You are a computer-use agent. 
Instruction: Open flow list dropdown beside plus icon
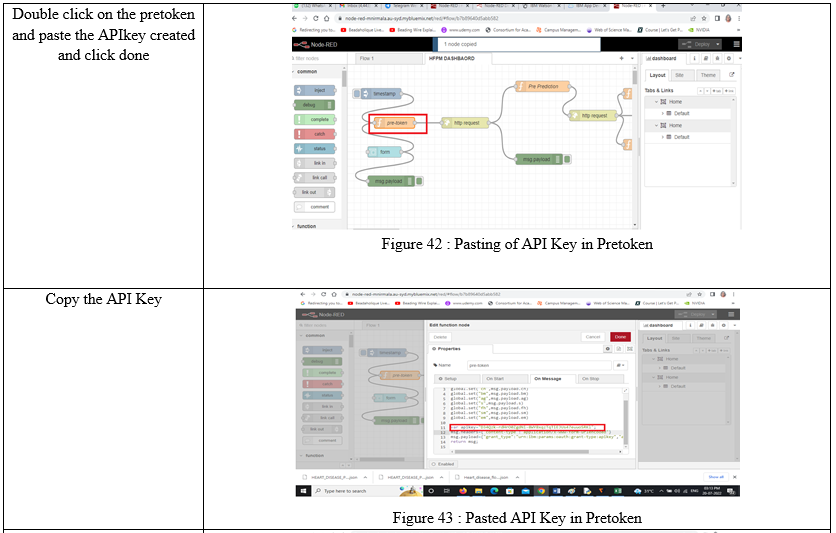coord(632,58)
